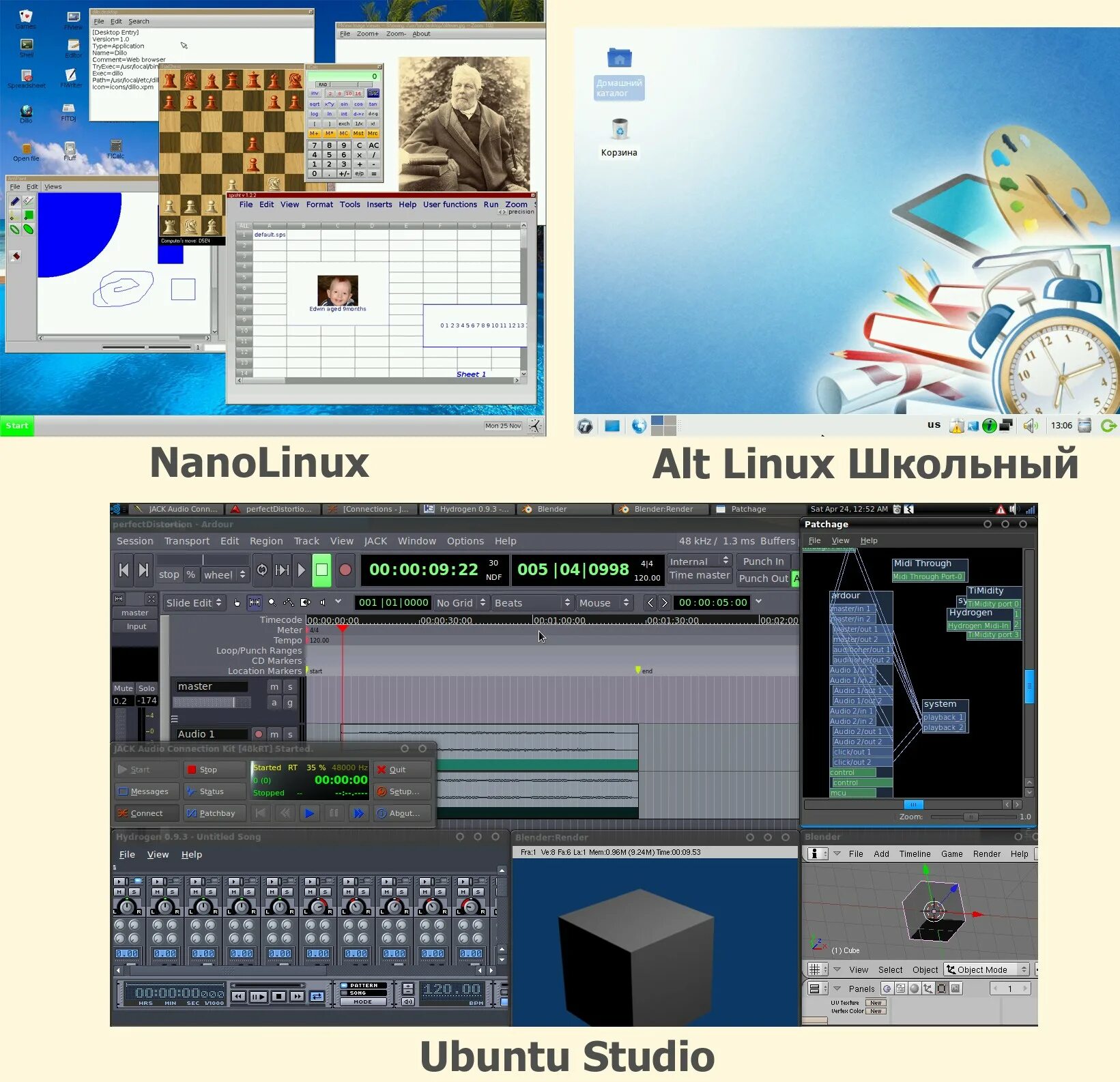Open Blender's Render menu
1120x1082 pixels.
coord(986,853)
